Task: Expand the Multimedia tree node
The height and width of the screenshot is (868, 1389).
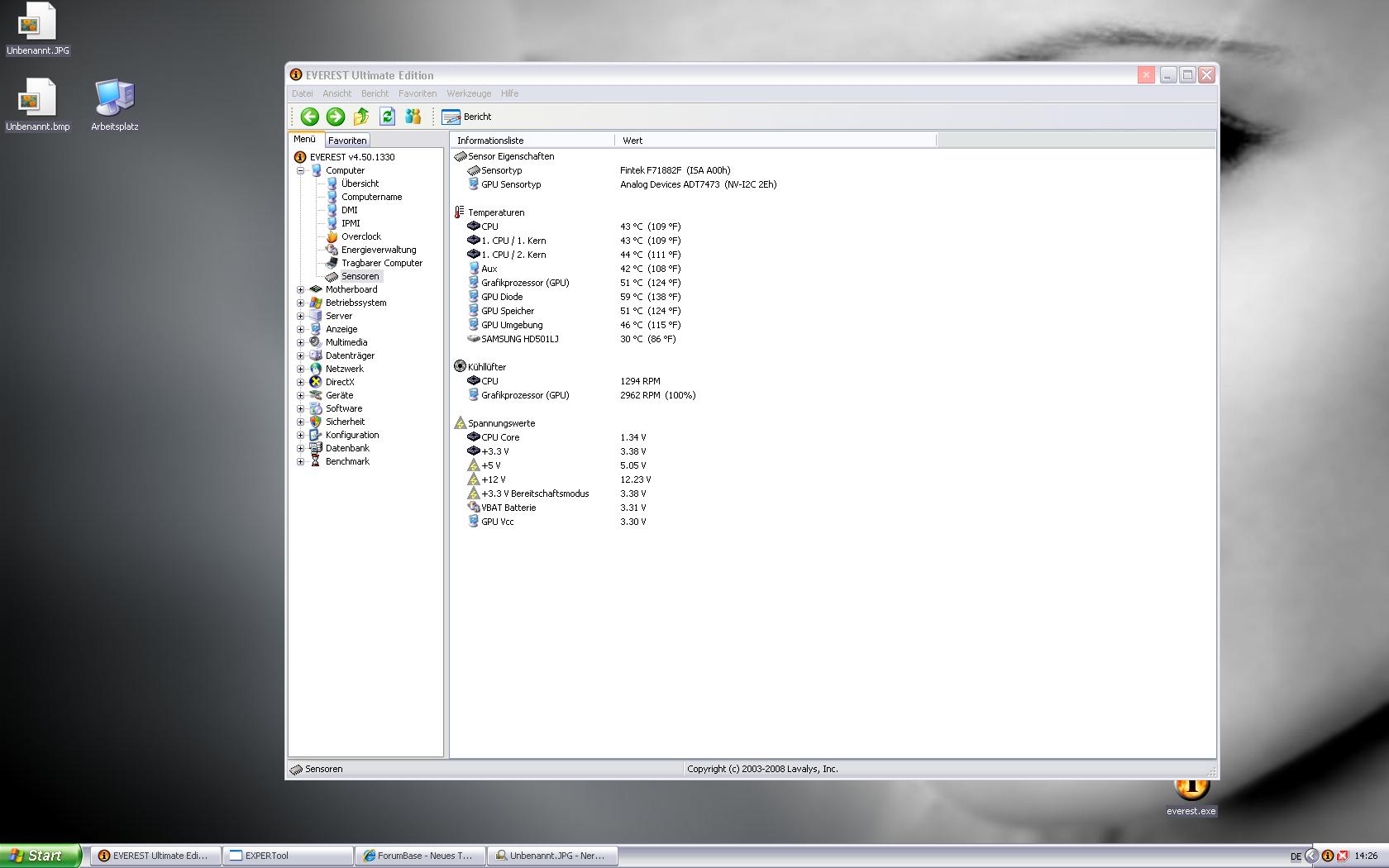Action: coord(301,342)
